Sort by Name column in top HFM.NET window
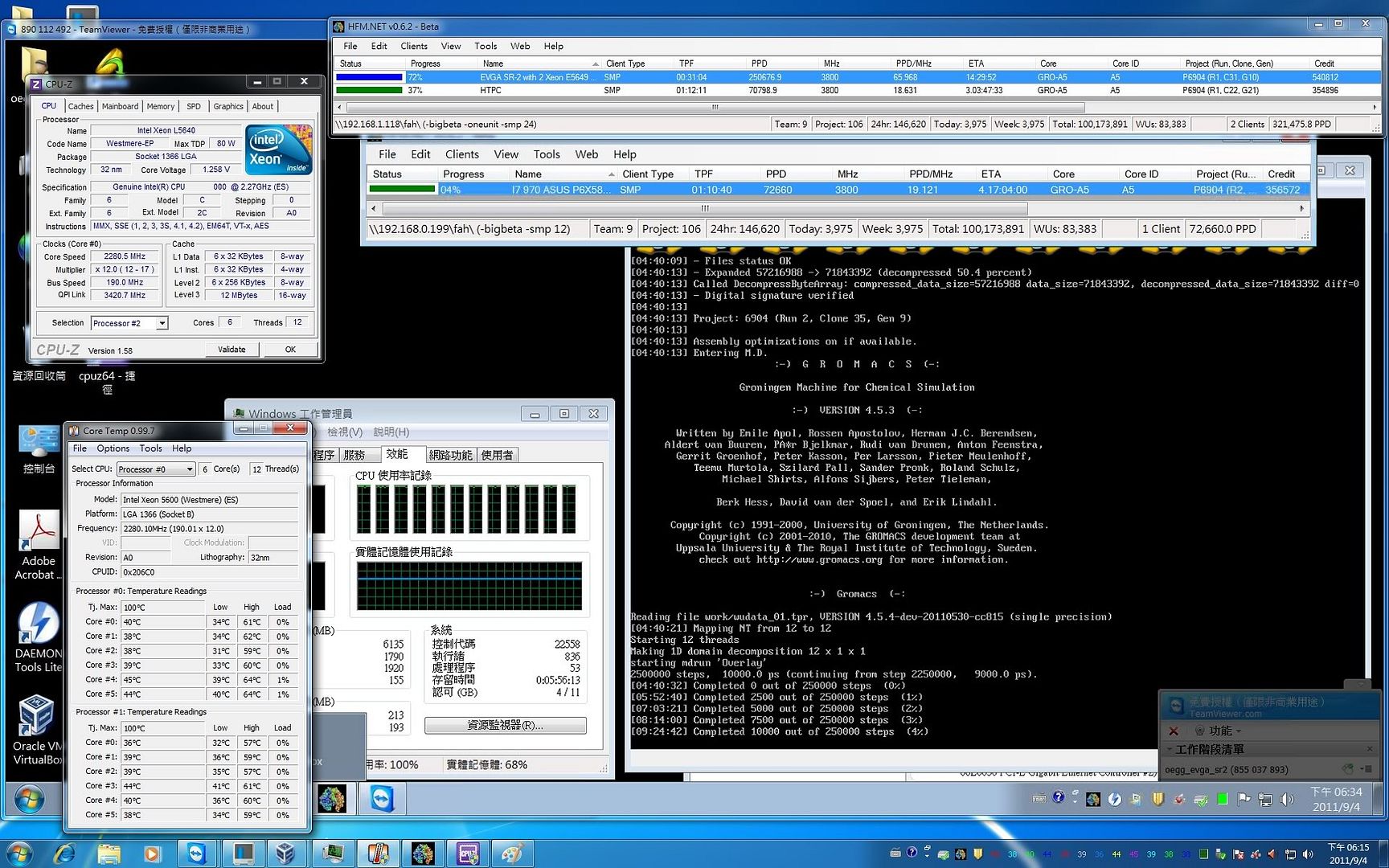 [540, 63]
